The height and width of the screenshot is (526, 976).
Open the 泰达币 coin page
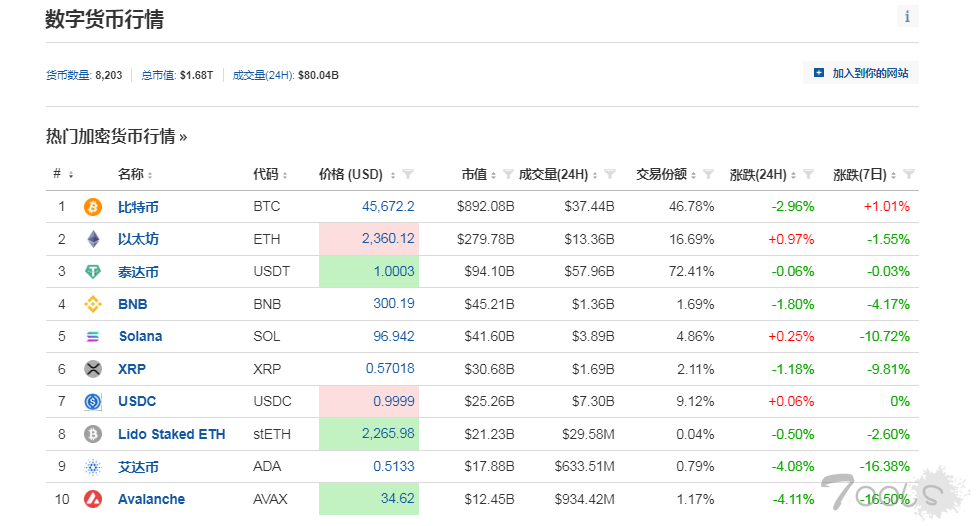click(x=138, y=272)
